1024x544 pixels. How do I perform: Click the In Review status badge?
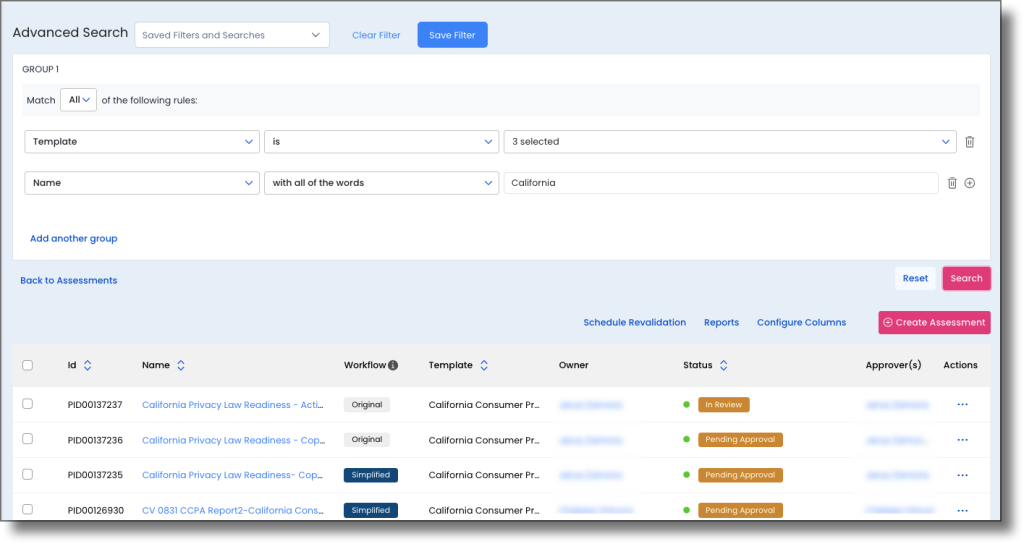(724, 405)
